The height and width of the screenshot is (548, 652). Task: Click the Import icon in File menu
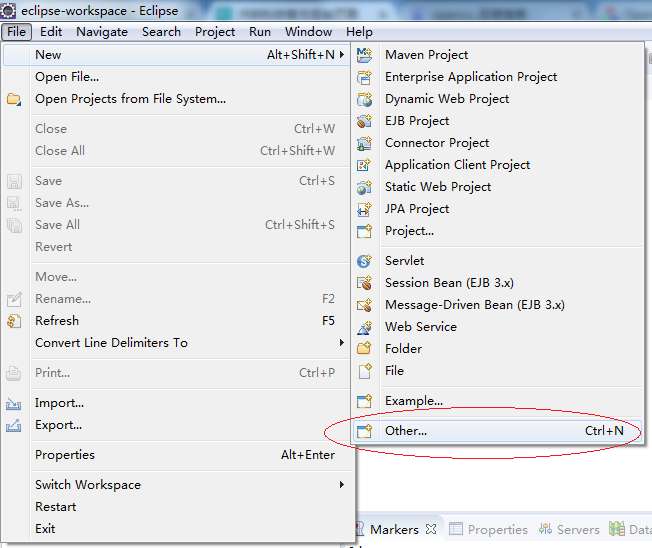pos(14,403)
